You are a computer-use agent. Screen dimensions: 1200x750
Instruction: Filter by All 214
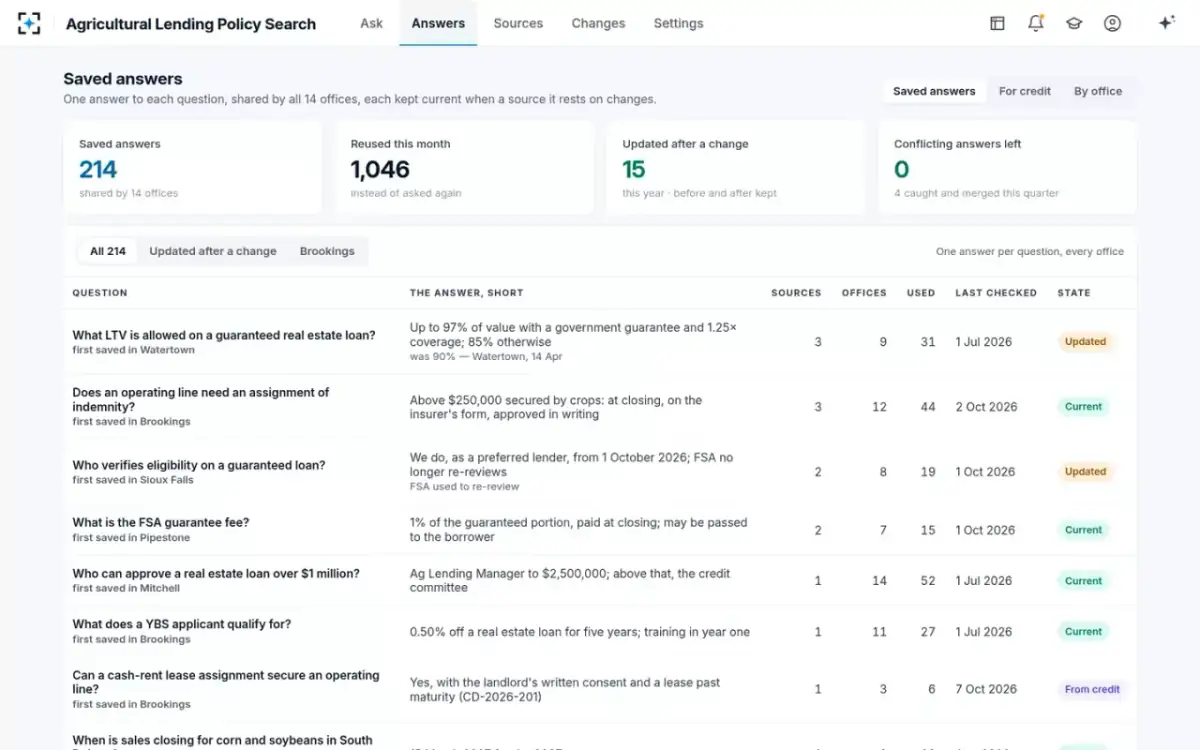coord(108,251)
